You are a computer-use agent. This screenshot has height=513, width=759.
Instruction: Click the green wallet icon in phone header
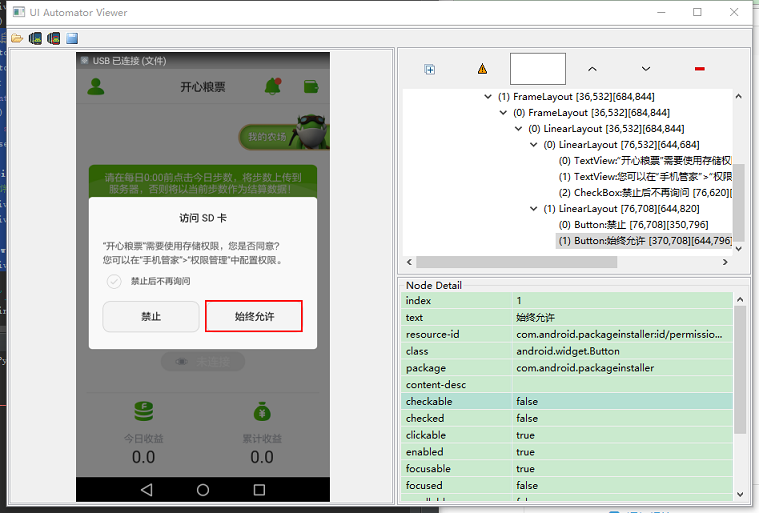pyautogui.click(x=311, y=87)
